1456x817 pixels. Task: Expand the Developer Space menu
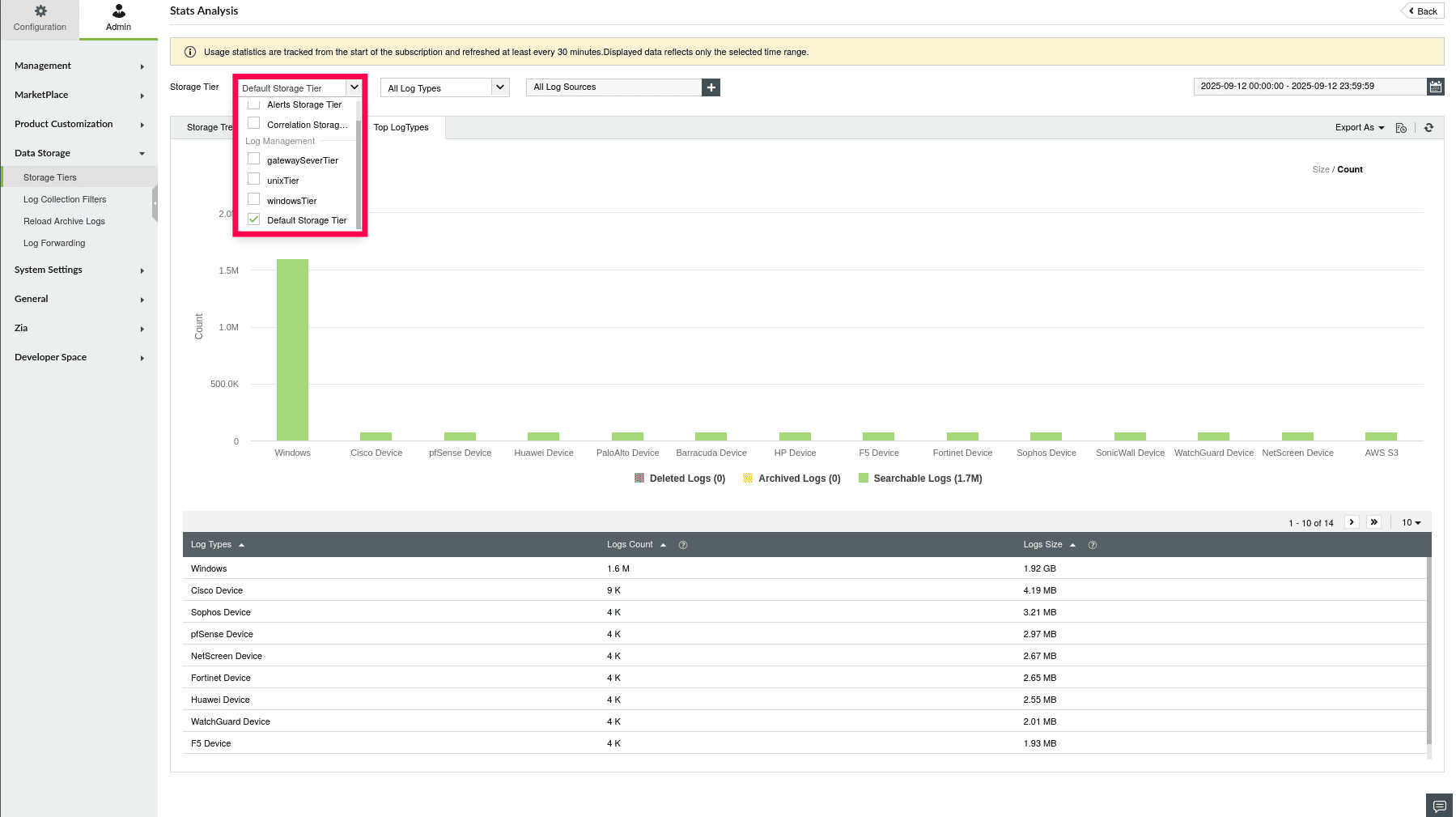(79, 357)
